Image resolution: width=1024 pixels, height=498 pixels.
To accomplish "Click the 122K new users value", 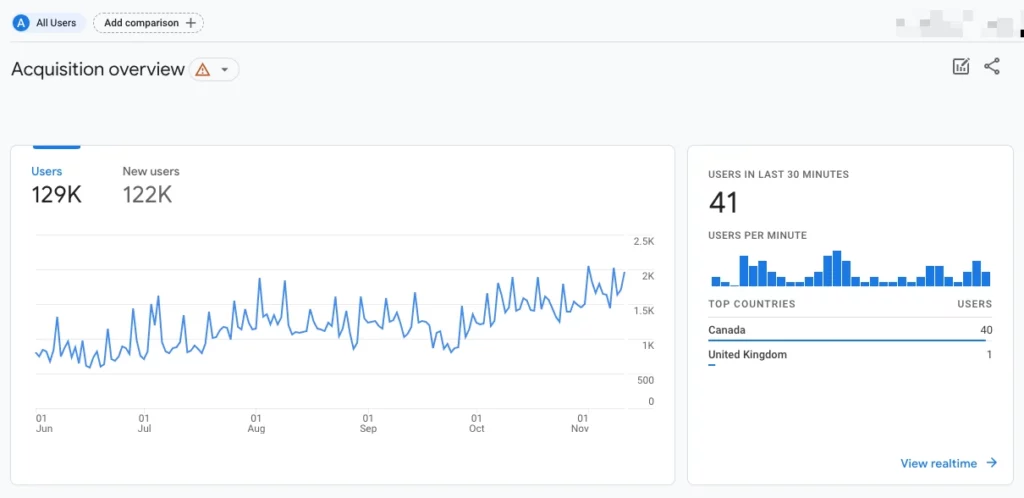I will 148,195.
